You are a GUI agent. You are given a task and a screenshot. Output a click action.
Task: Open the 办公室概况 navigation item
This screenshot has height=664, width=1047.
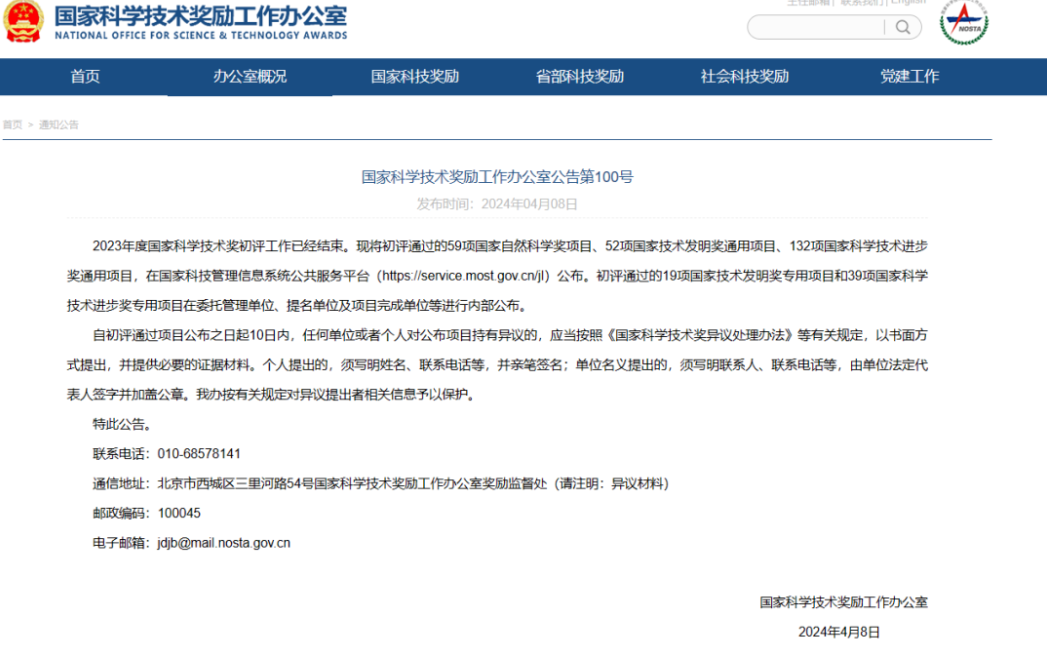tap(250, 76)
